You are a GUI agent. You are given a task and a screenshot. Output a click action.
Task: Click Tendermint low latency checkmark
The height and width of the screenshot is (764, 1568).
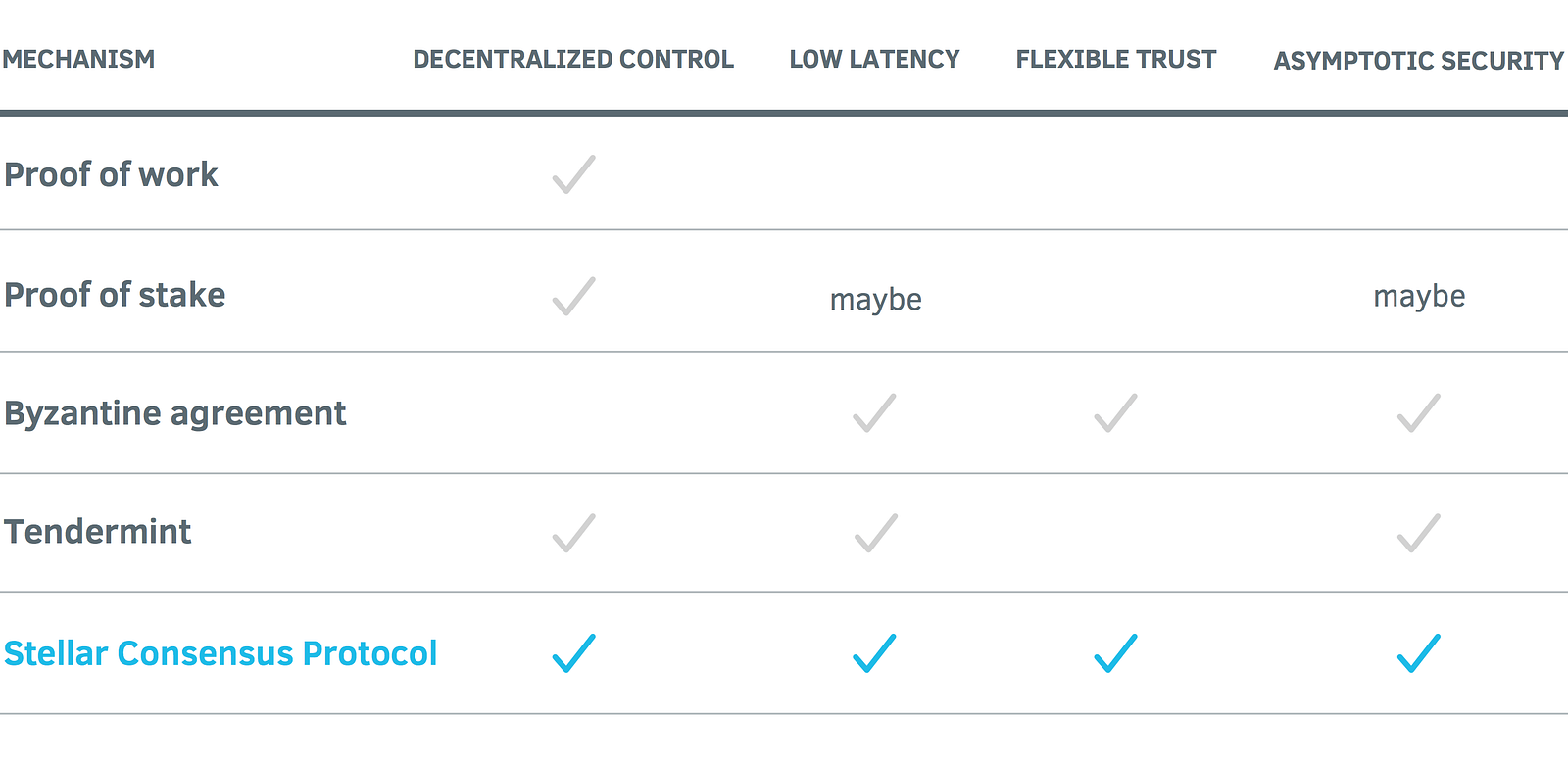point(874,533)
